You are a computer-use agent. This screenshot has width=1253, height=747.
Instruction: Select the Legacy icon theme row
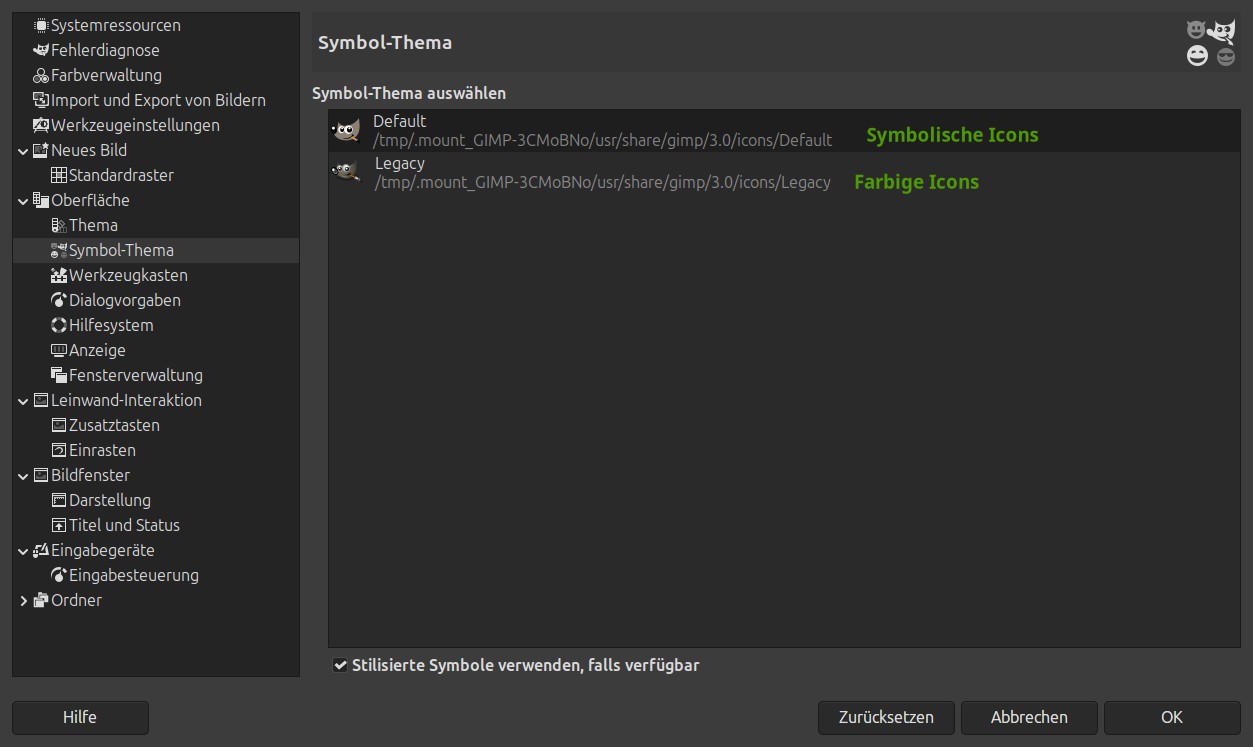[x=784, y=173]
